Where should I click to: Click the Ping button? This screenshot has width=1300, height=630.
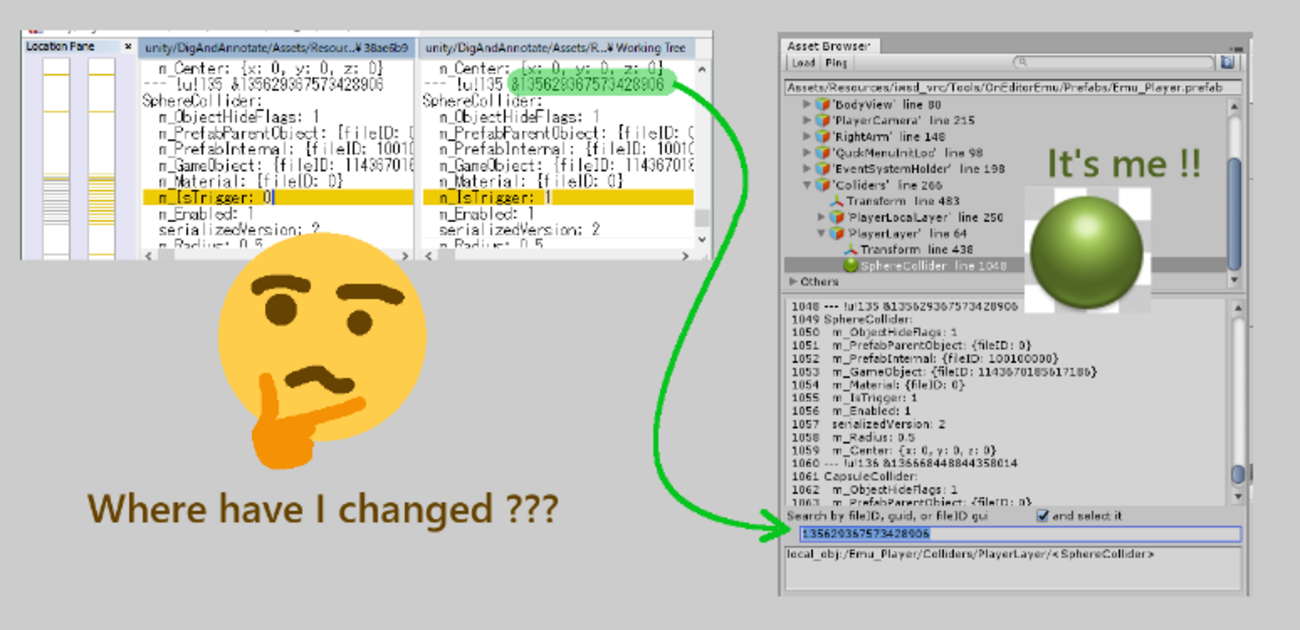pos(835,63)
